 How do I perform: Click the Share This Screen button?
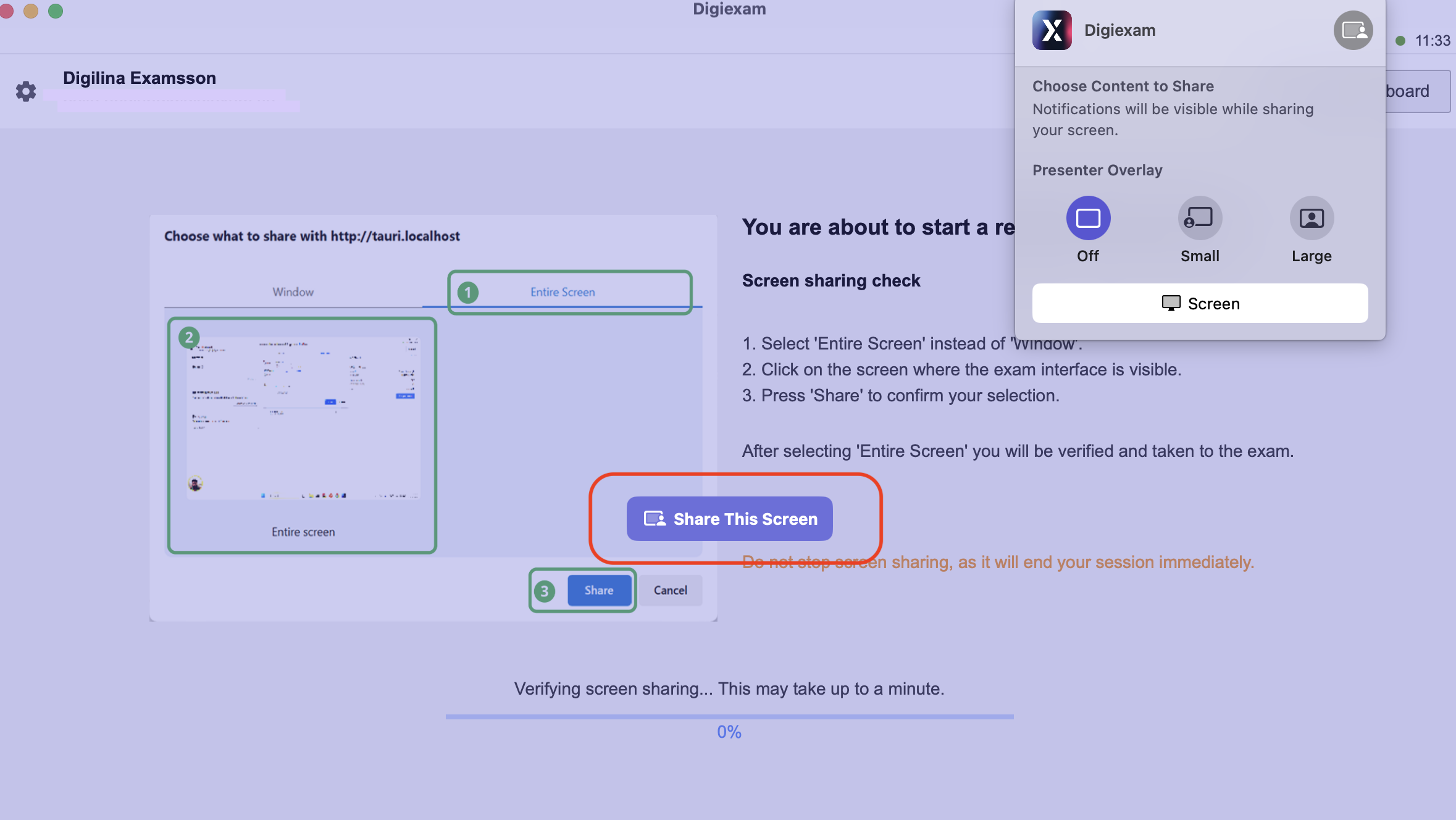pyautogui.click(x=729, y=519)
